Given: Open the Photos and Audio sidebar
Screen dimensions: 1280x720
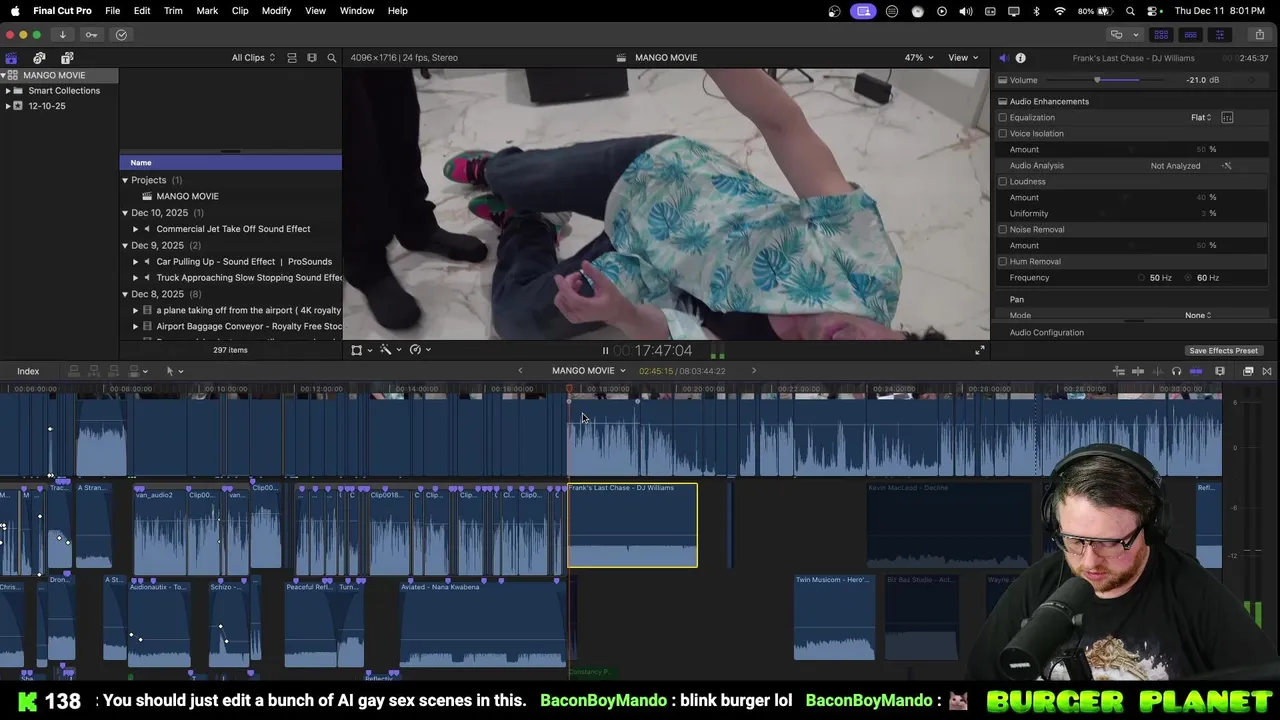Looking at the screenshot, I should click(x=39, y=58).
